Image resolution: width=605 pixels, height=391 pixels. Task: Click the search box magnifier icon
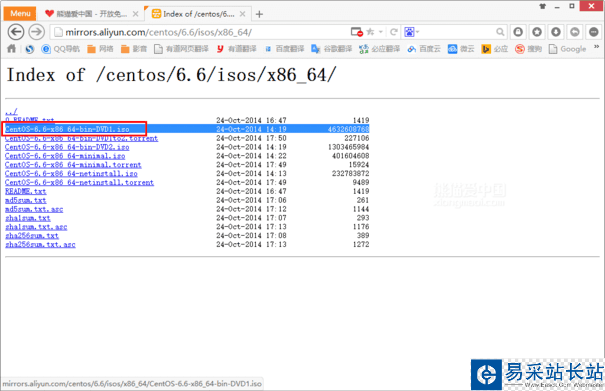(500, 32)
